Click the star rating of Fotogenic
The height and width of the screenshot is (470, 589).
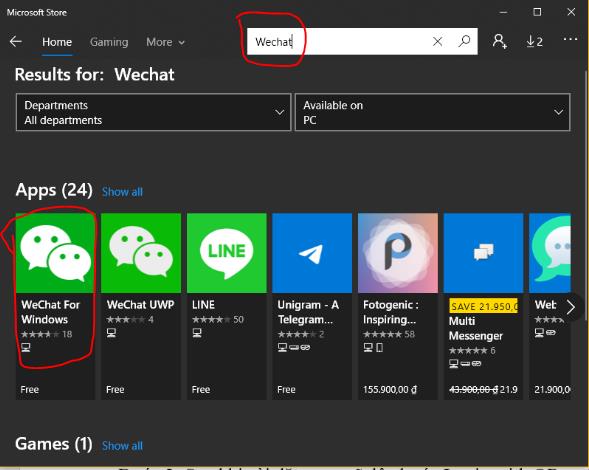382,334
